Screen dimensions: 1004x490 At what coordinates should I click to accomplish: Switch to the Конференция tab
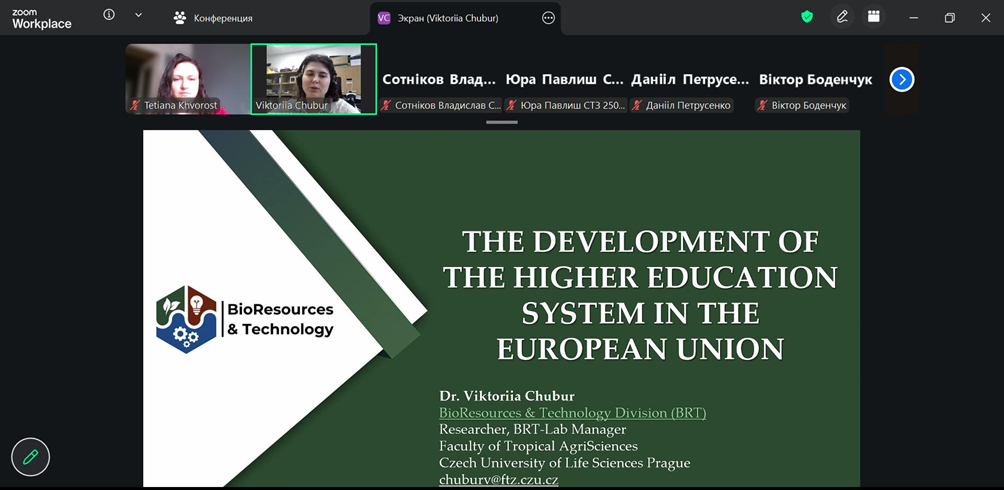click(212, 18)
